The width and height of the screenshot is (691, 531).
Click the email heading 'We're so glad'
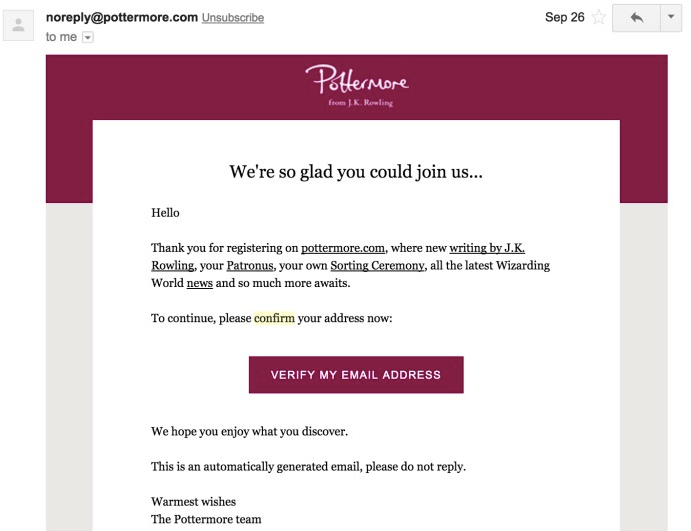pos(356,172)
